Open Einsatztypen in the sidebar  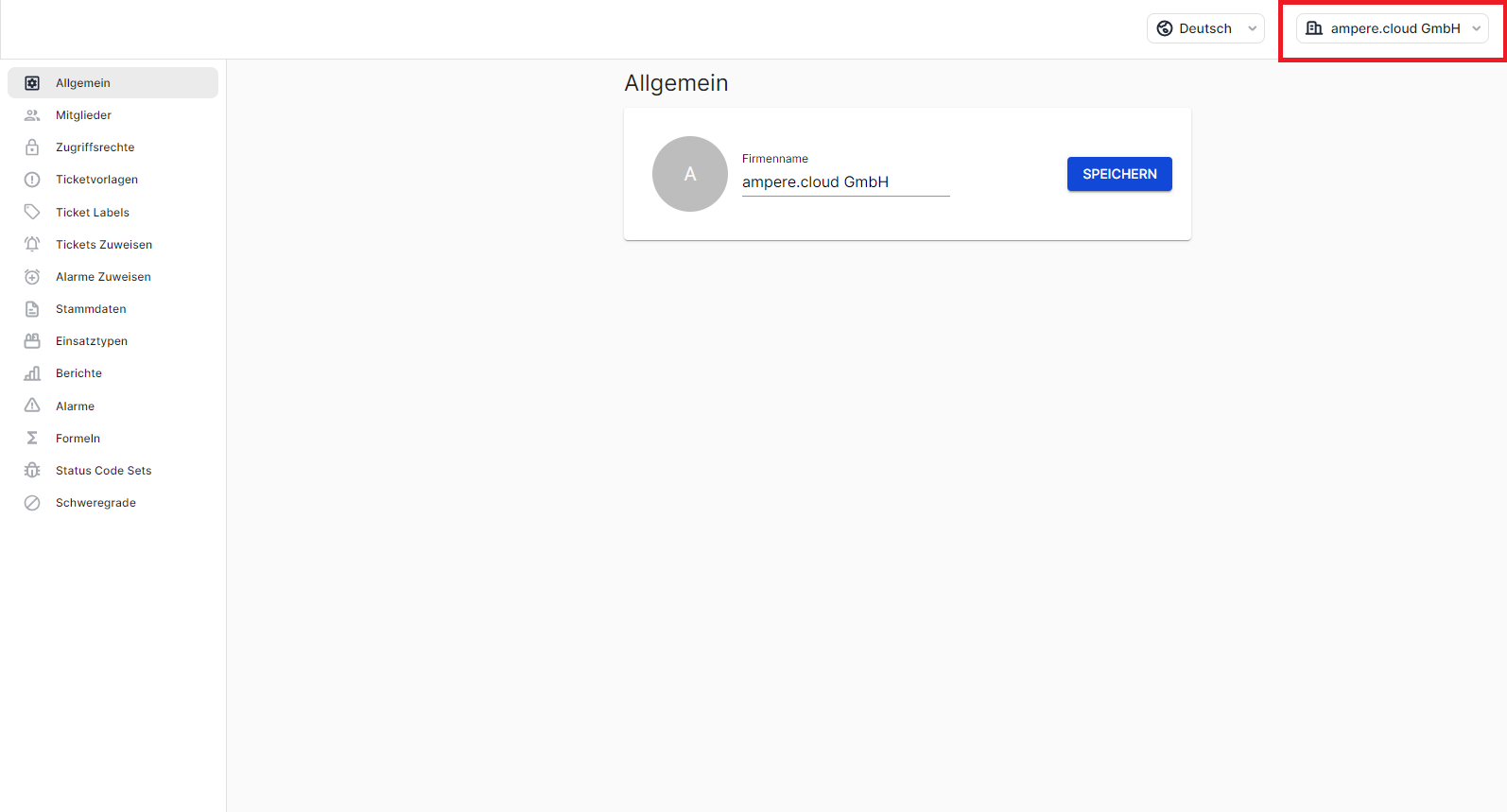point(92,341)
